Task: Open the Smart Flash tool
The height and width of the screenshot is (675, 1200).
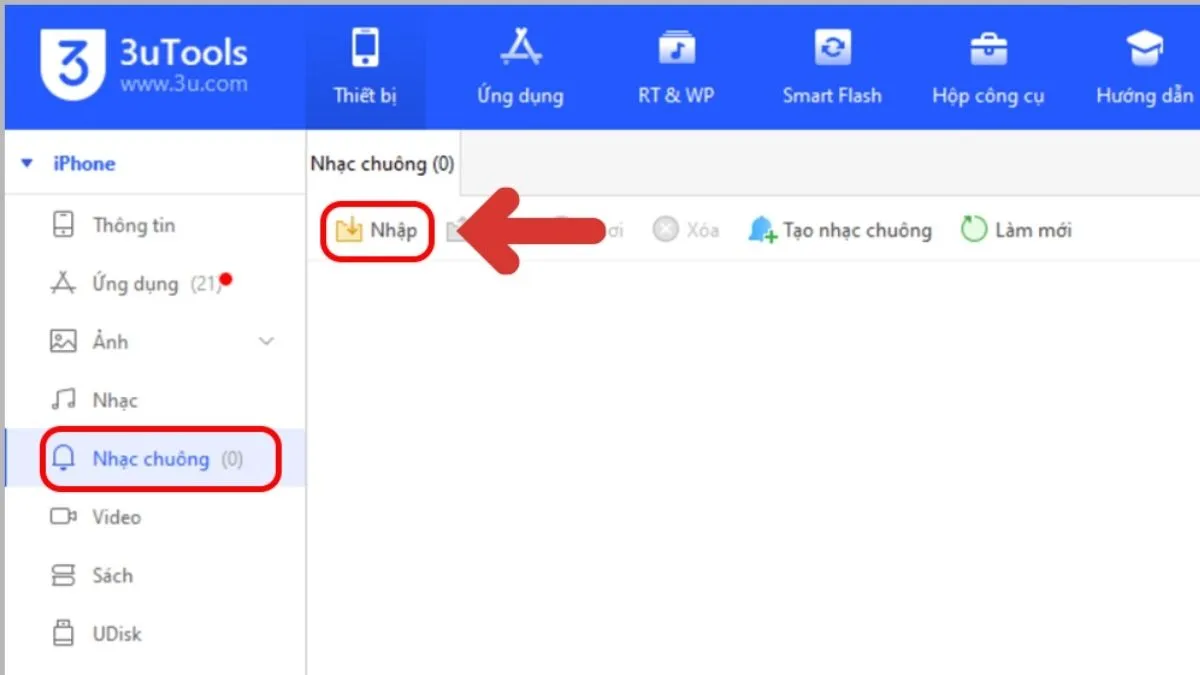Action: (832, 65)
